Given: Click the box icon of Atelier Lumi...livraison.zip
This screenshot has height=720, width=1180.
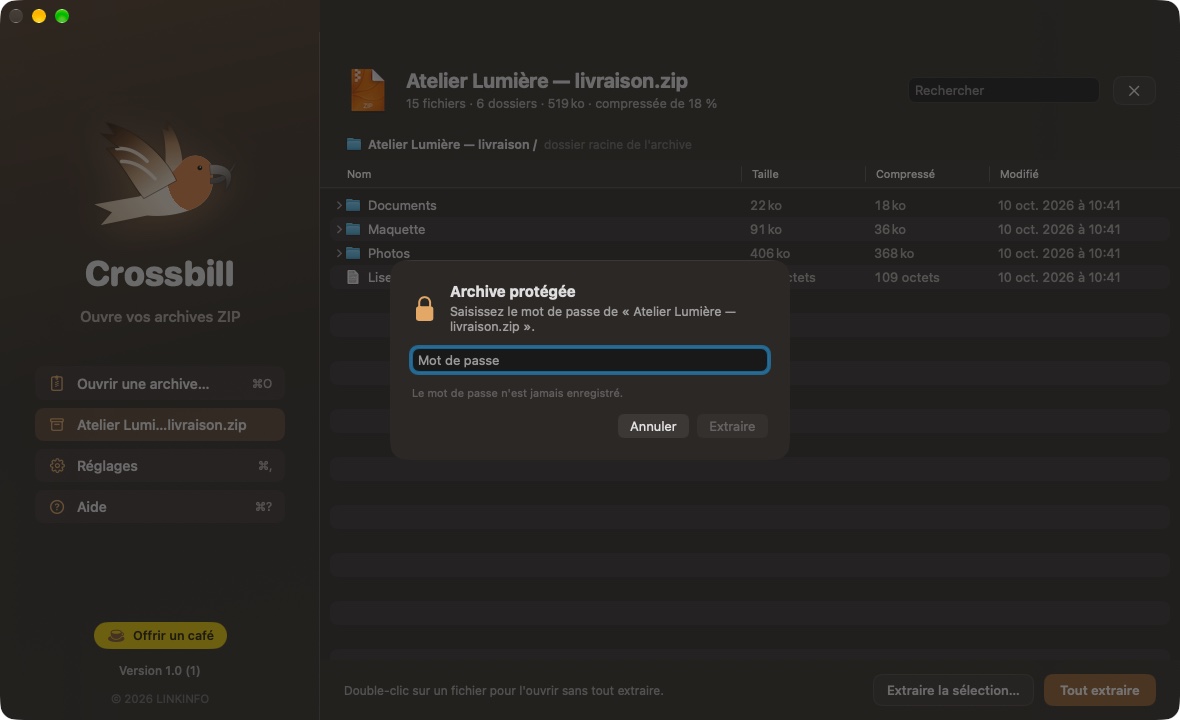Looking at the screenshot, I should tap(56, 425).
